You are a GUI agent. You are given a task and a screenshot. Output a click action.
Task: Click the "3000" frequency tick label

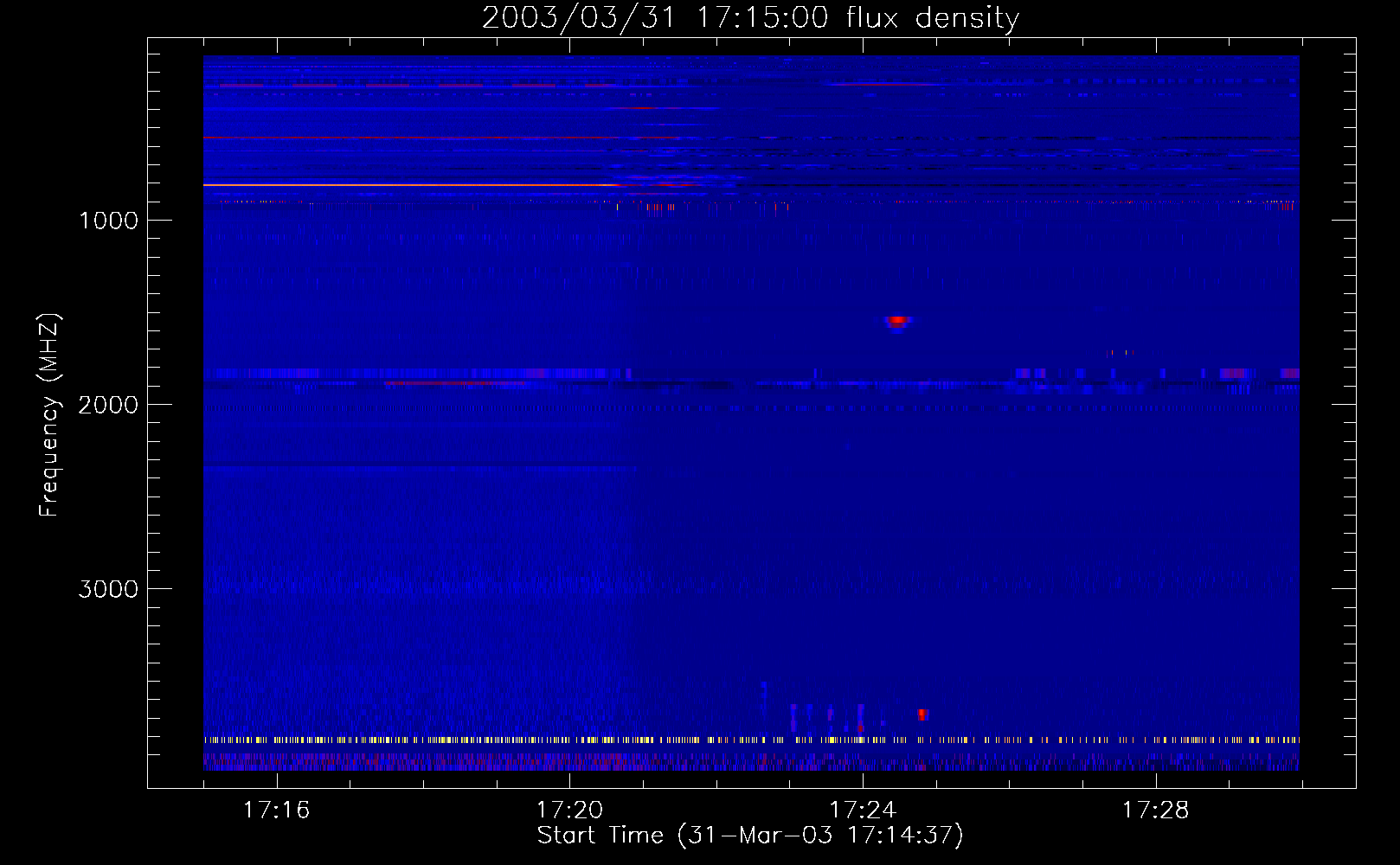(108, 589)
